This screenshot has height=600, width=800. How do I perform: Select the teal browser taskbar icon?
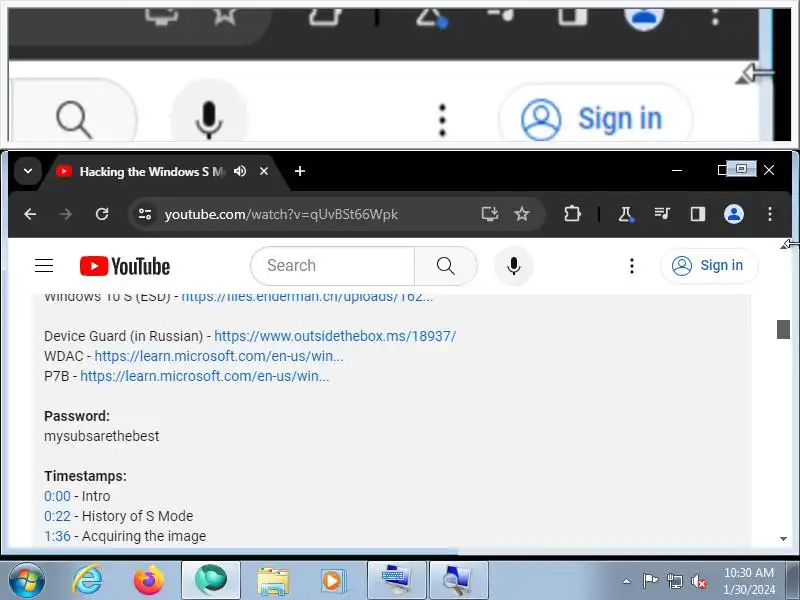pos(211,580)
